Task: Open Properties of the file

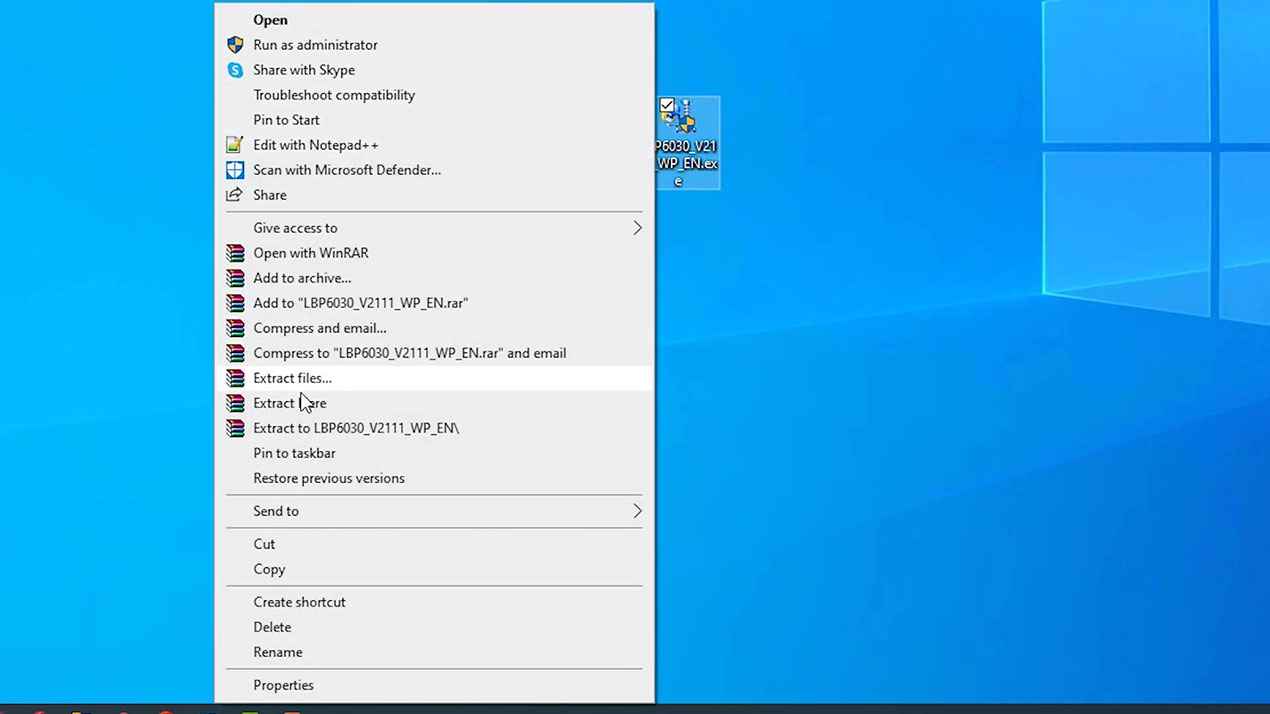Action: pyautogui.click(x=283, y=685)
